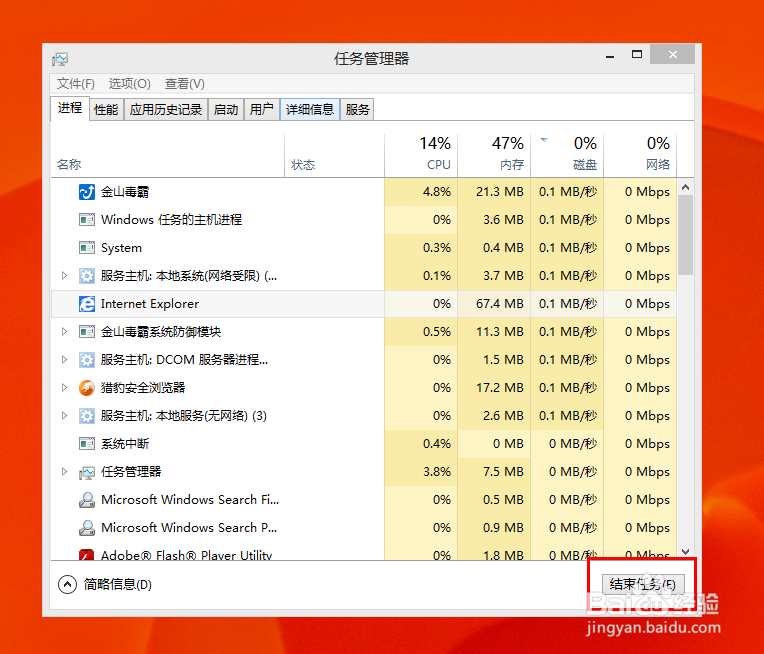
Task: Open the 选项(O) menu
Action: coord(129,84)
